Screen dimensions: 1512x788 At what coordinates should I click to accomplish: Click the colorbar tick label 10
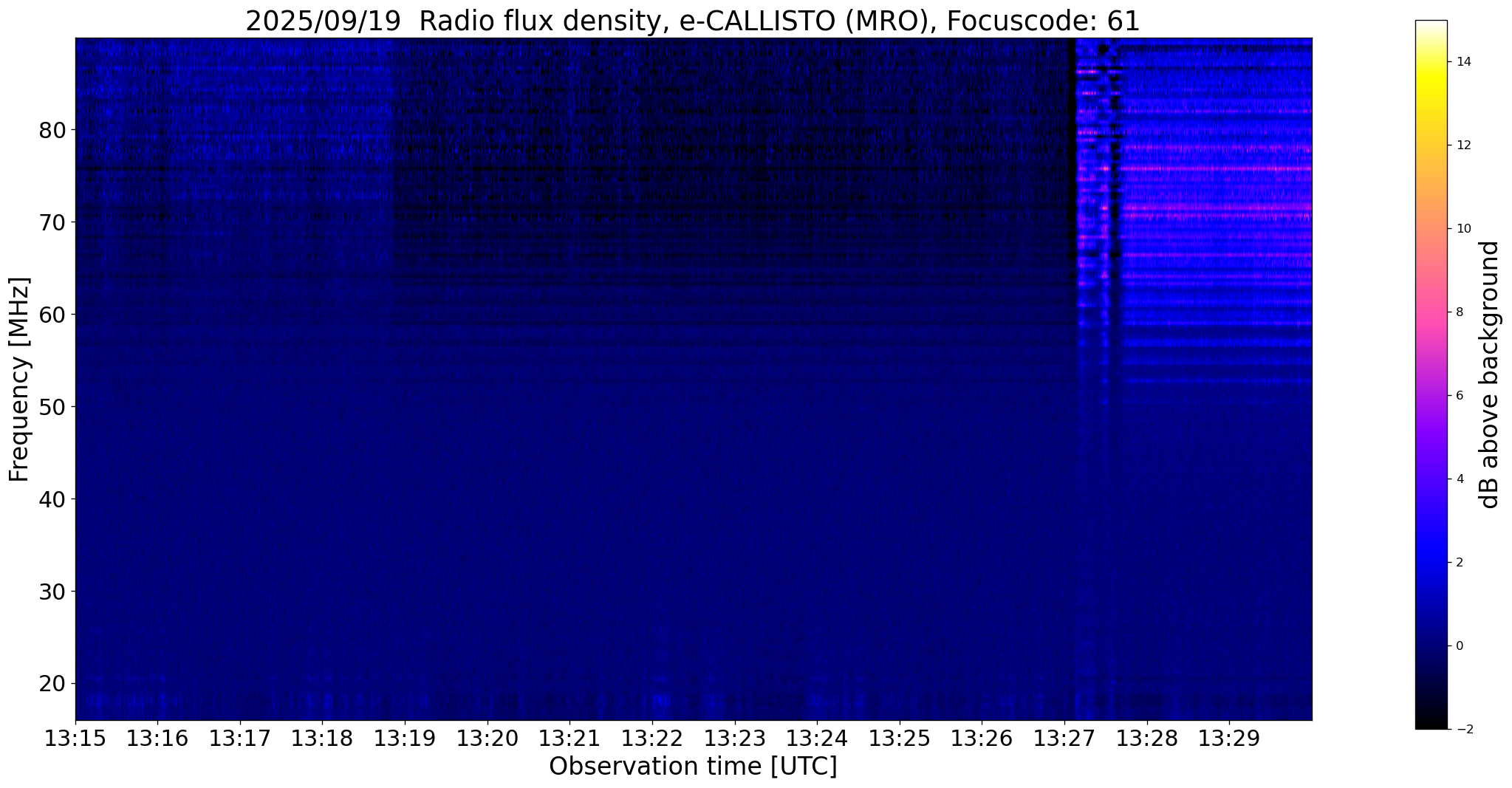point(1463,229)
